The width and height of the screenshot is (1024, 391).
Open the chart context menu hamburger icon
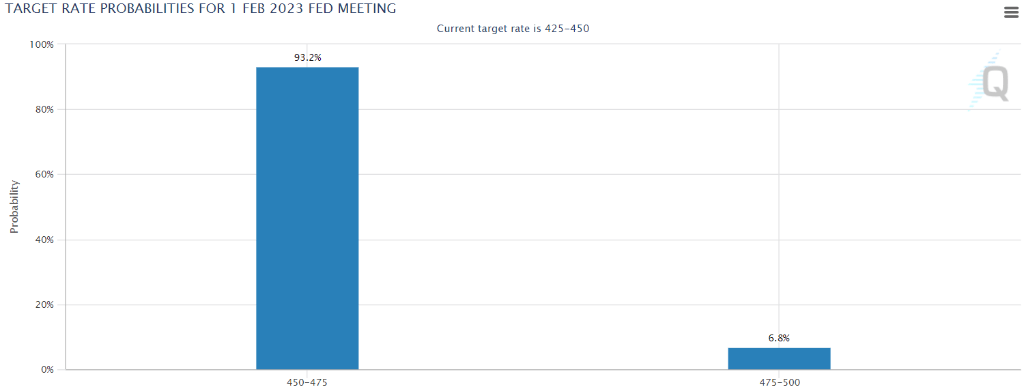pos(1011,12)
